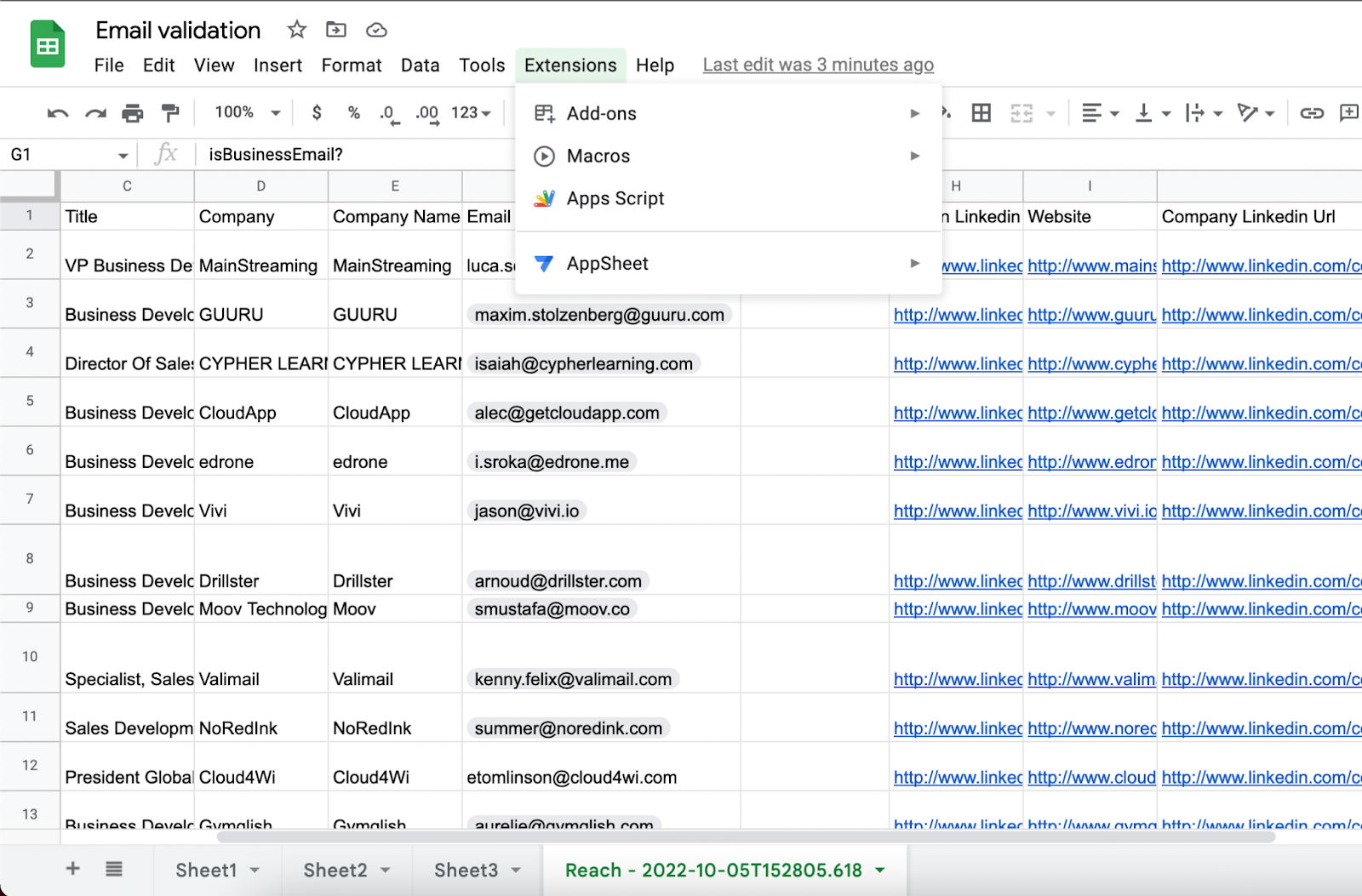Increase decimal places button
Viewport: 1362px width, 896px height.
[427, 114]
